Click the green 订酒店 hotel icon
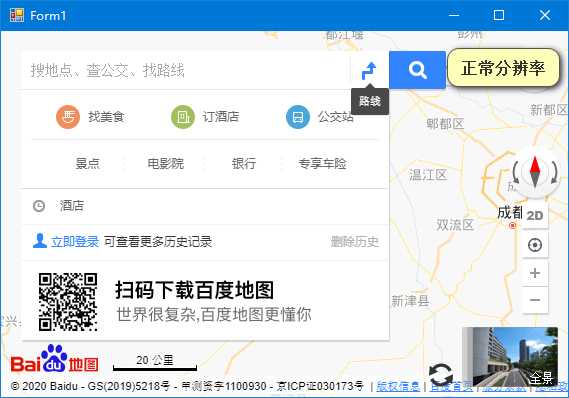The width and height of the screenshot is (569, 398). click(x=183, y=117)
